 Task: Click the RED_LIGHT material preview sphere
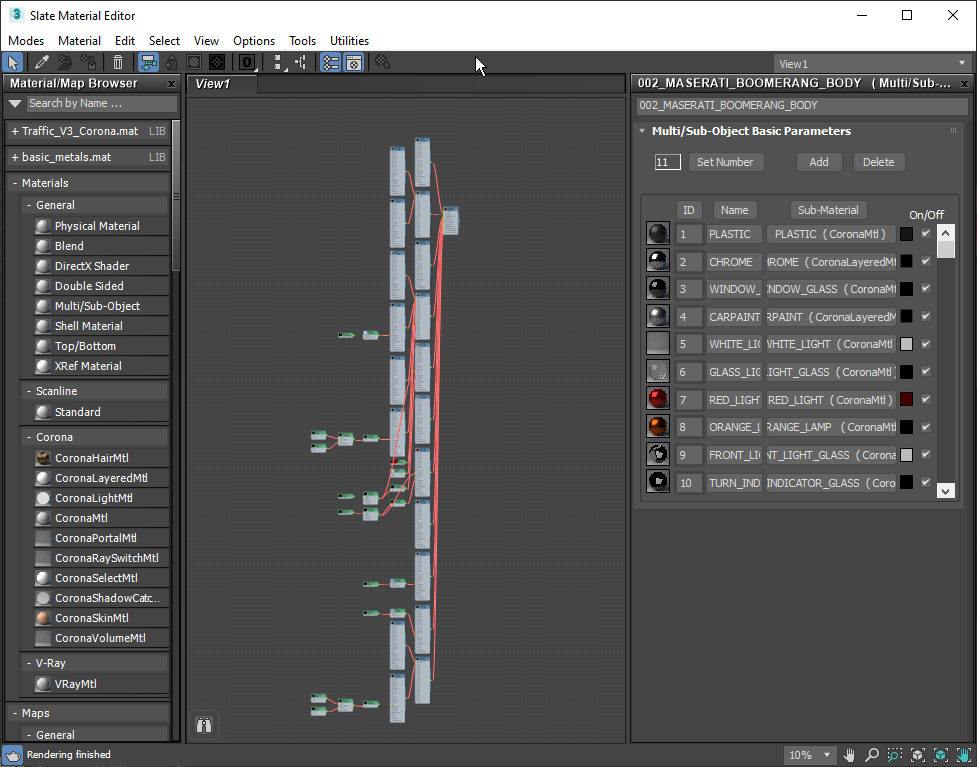point(658,399)
